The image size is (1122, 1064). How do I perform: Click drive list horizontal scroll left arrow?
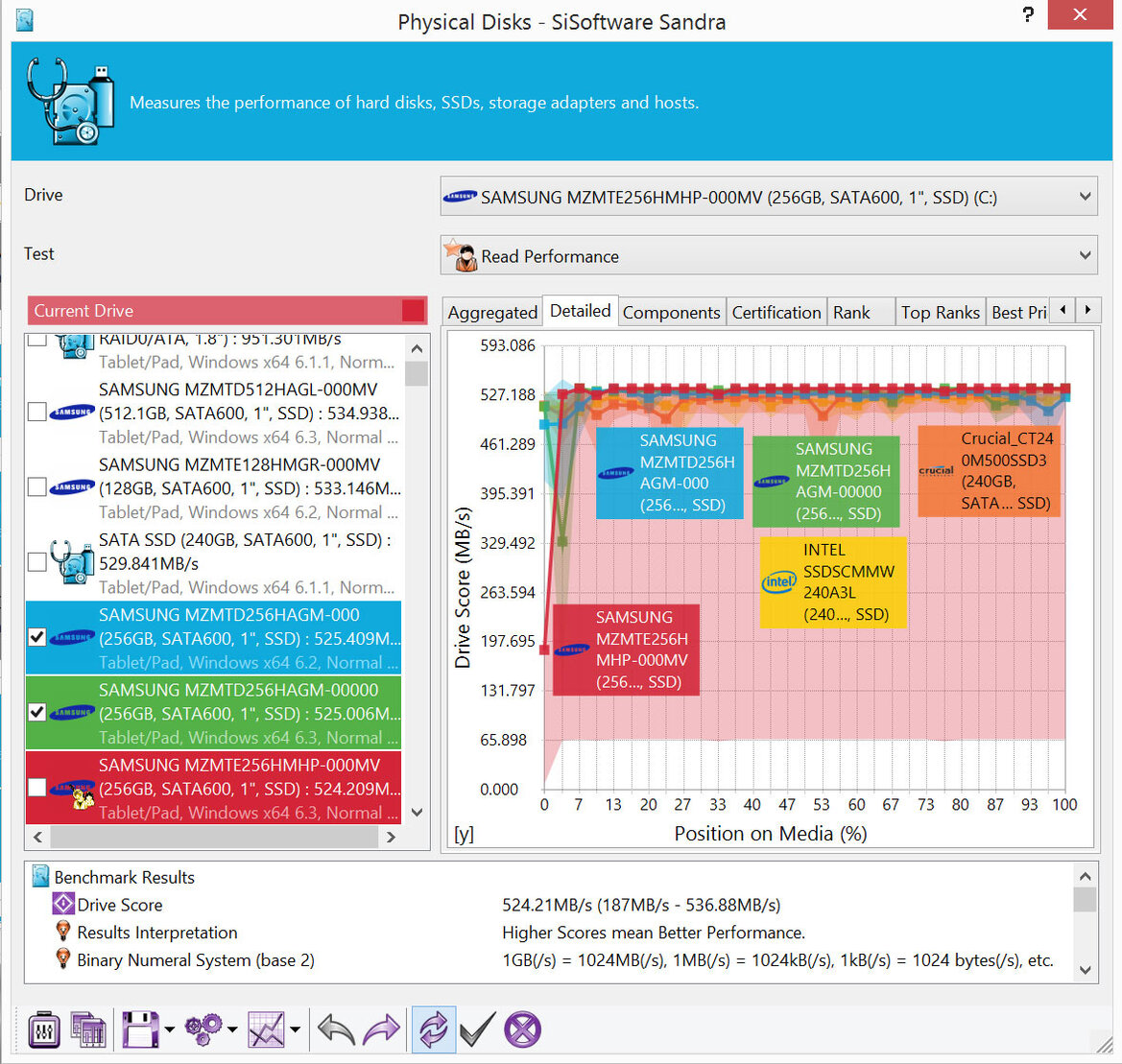pos(38,837)
